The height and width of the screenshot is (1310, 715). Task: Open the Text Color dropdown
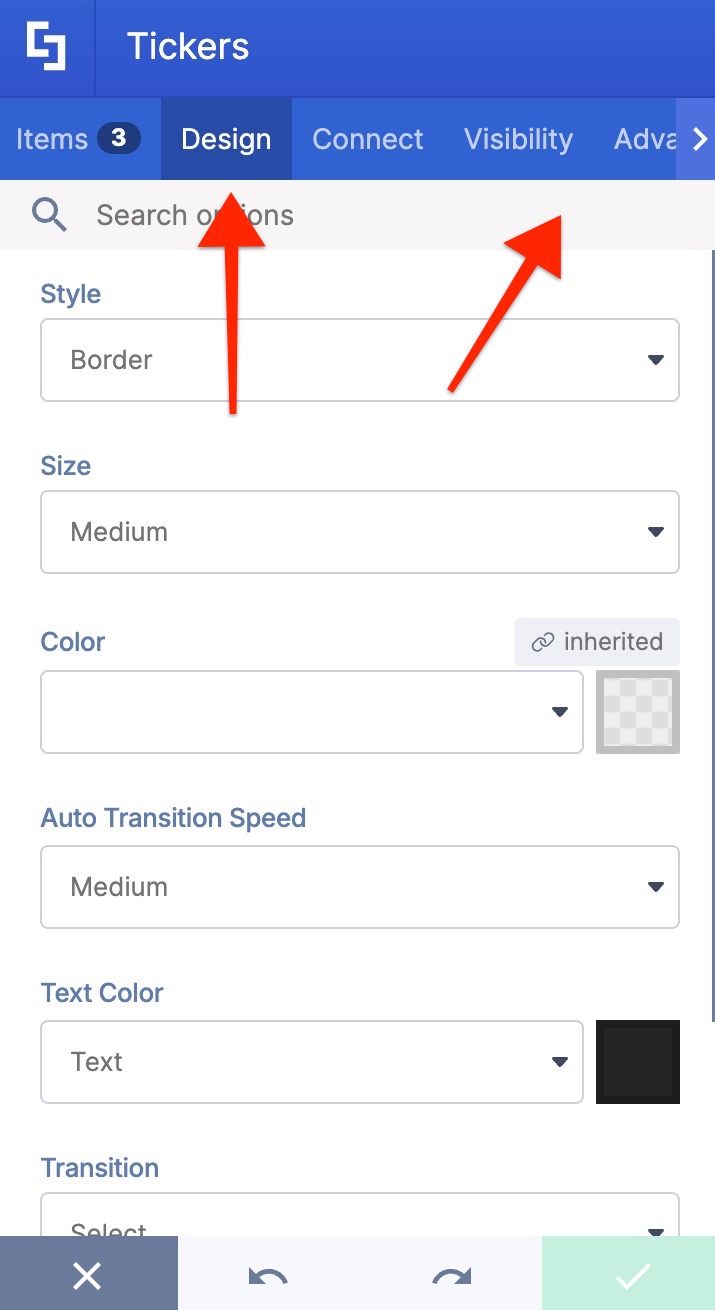tap(312, 1062)
